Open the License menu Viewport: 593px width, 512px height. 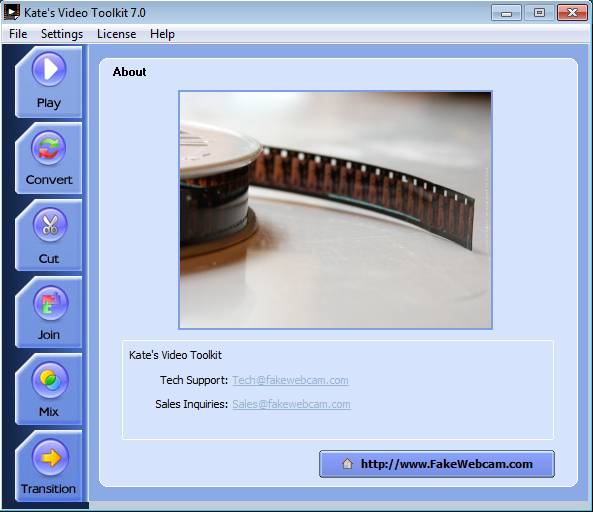[116, 34]
